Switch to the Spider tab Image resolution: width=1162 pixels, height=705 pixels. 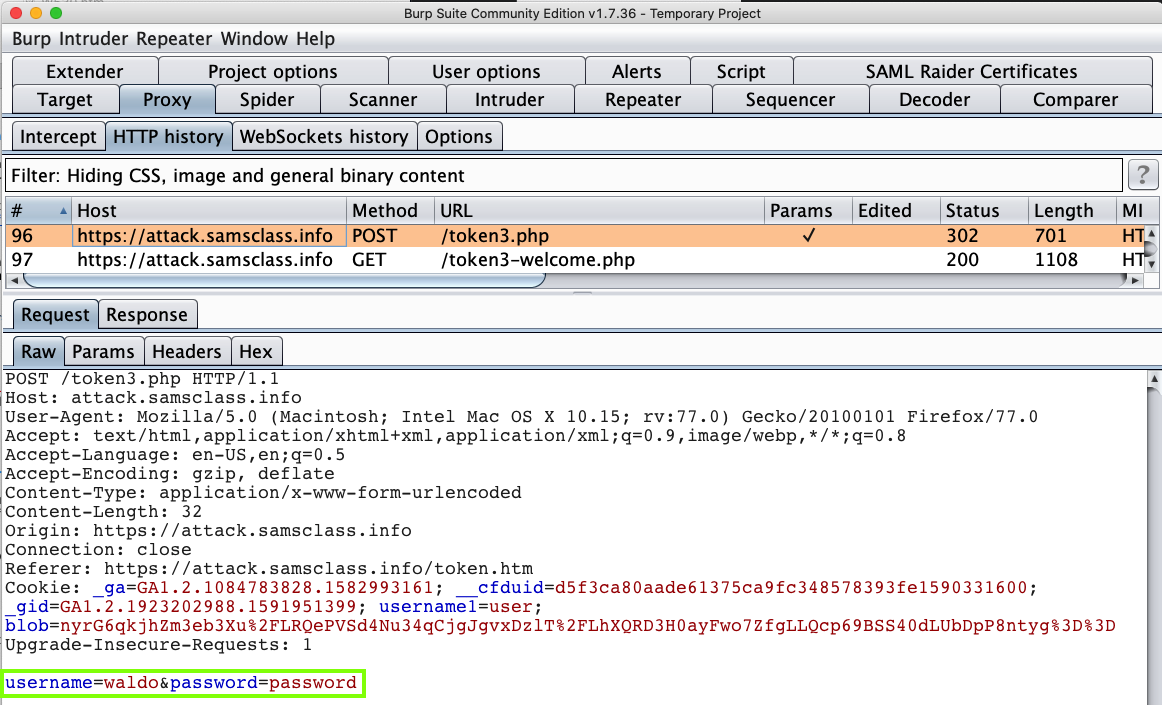click(267, 99)
